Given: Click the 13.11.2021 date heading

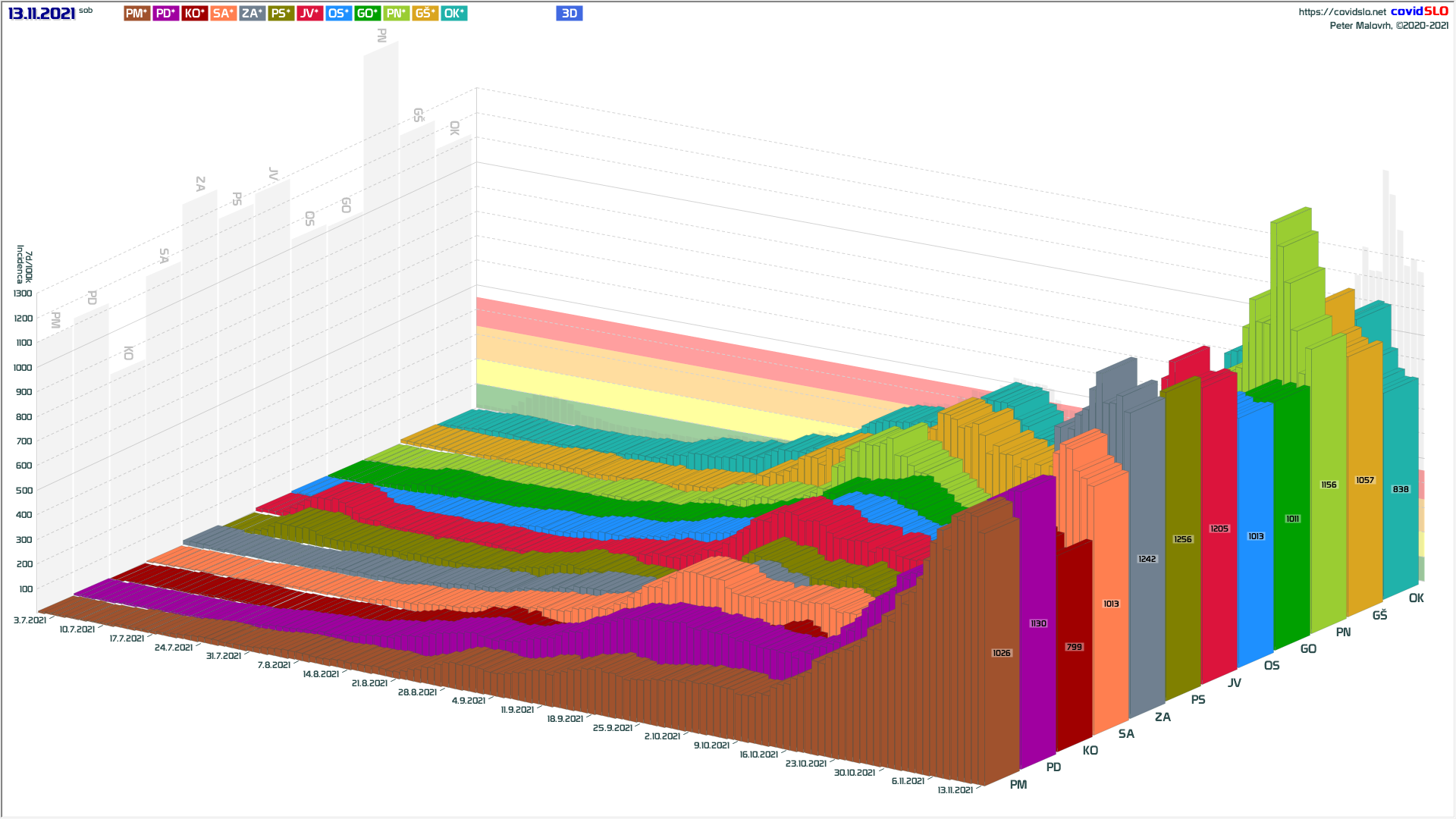Looking at the screenshot, I should 42,14.
